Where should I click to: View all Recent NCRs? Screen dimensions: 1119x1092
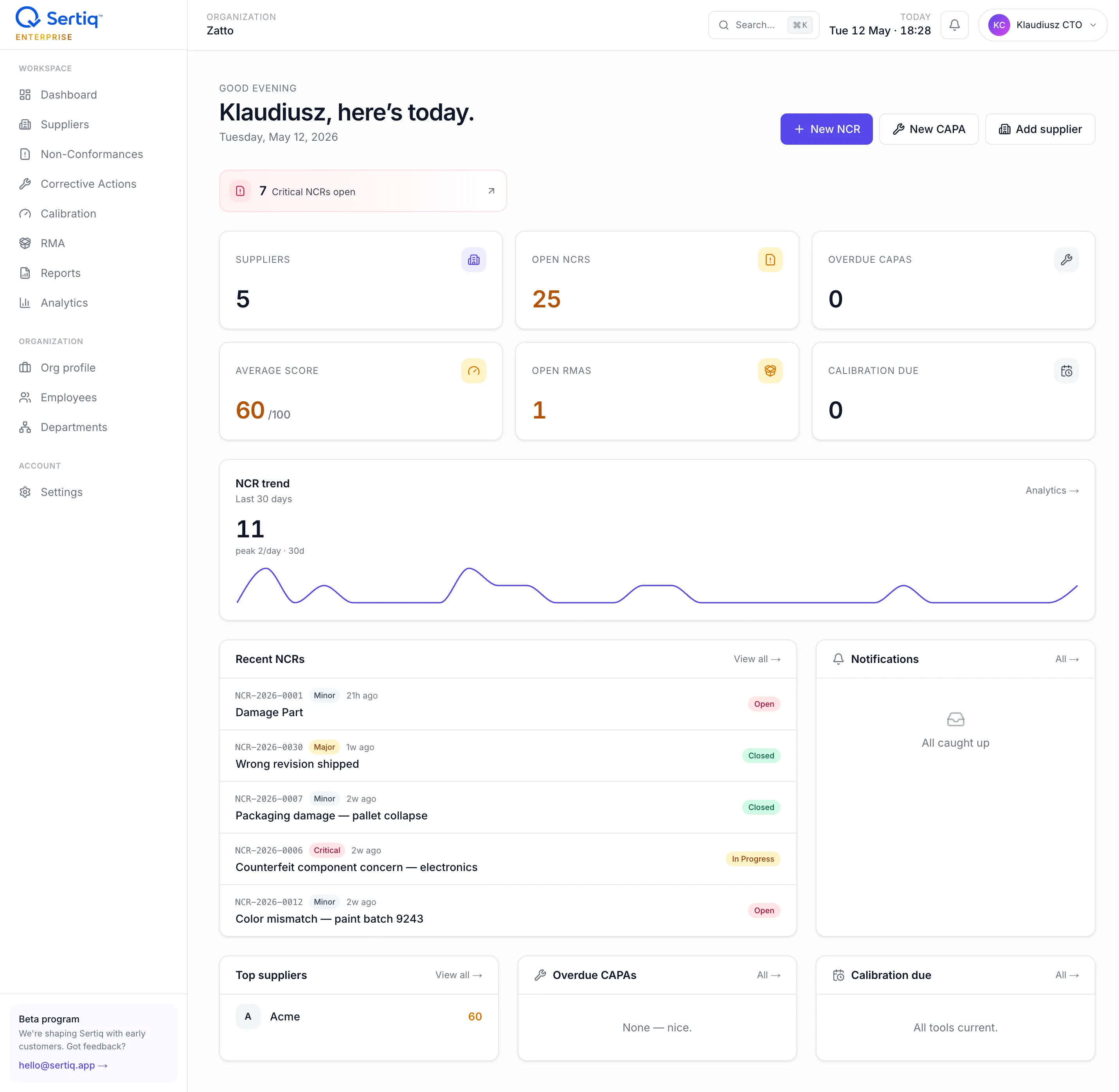[x=757, y=659]
